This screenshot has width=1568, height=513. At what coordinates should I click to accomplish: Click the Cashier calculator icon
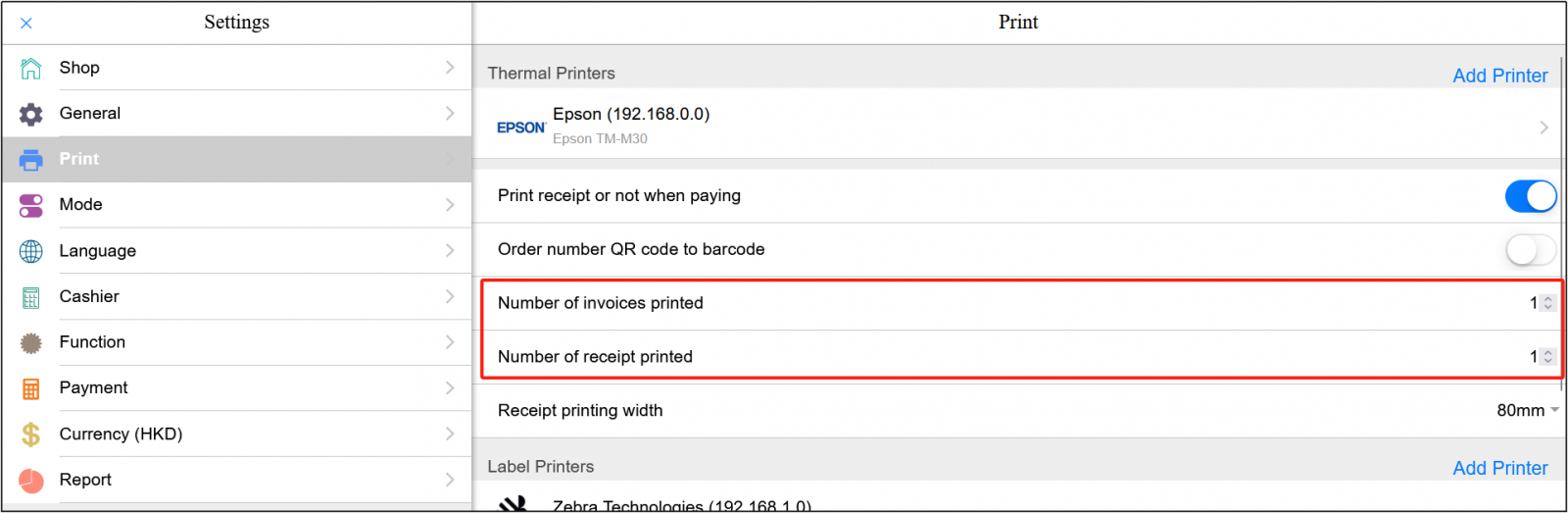pos(31,297)
